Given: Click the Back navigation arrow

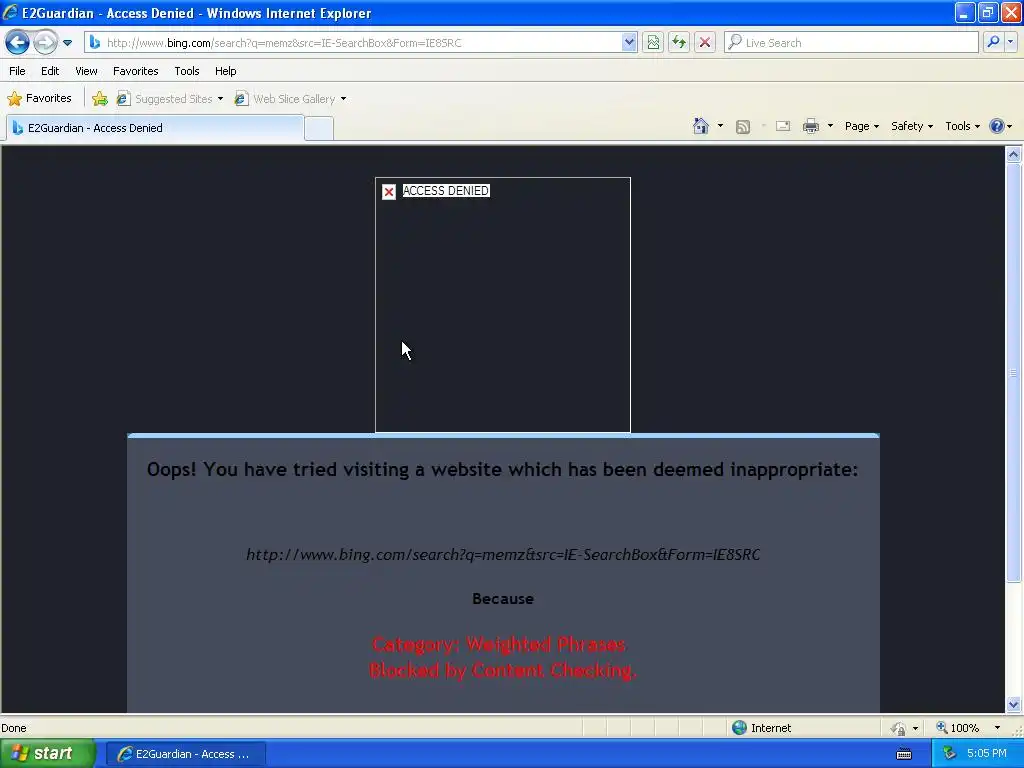Looking at the screenshot, I should click(x=17, y=43).
